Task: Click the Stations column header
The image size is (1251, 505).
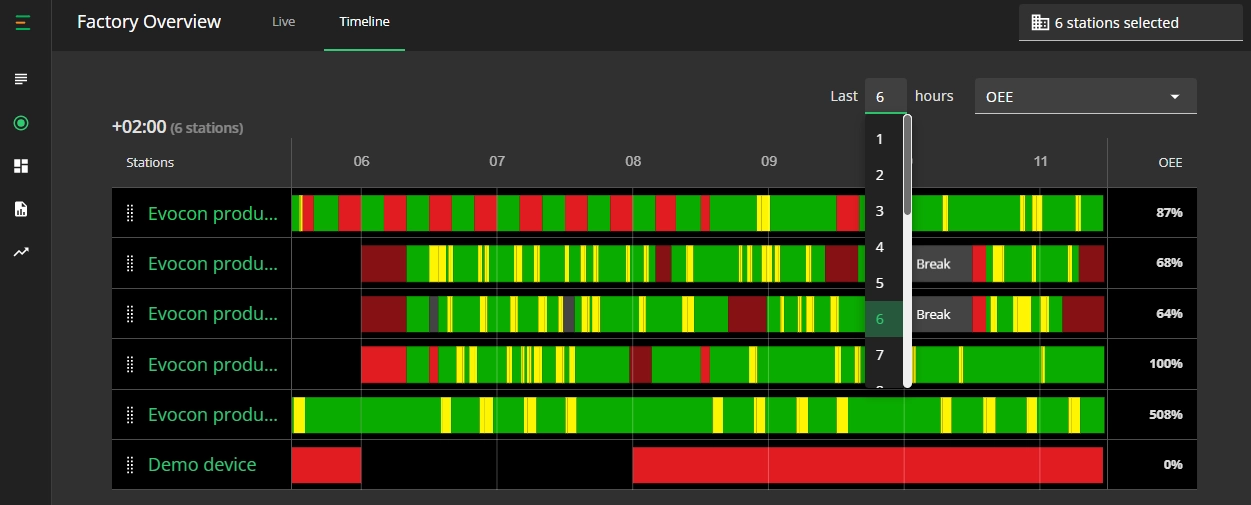Action: coord(150,162)
